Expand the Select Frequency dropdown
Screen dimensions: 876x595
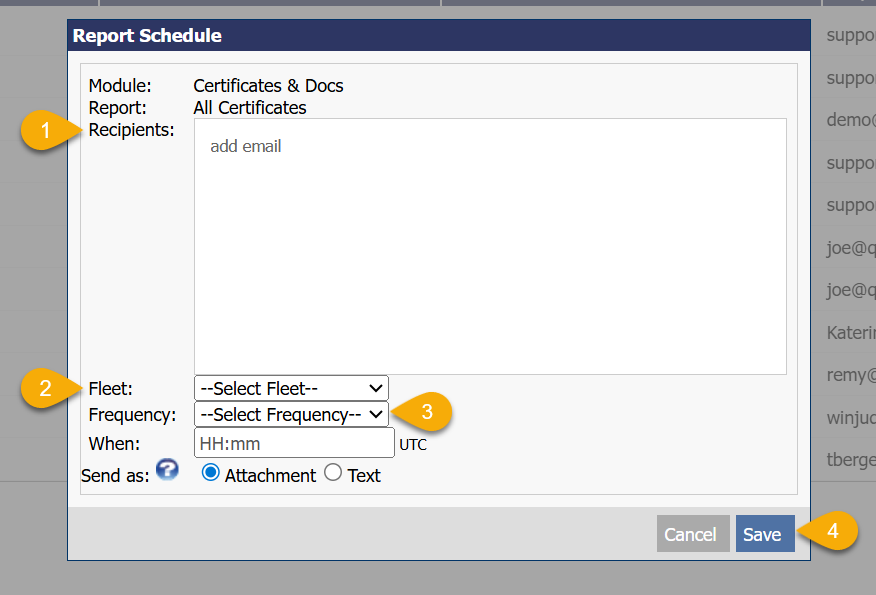coord(291,414)
